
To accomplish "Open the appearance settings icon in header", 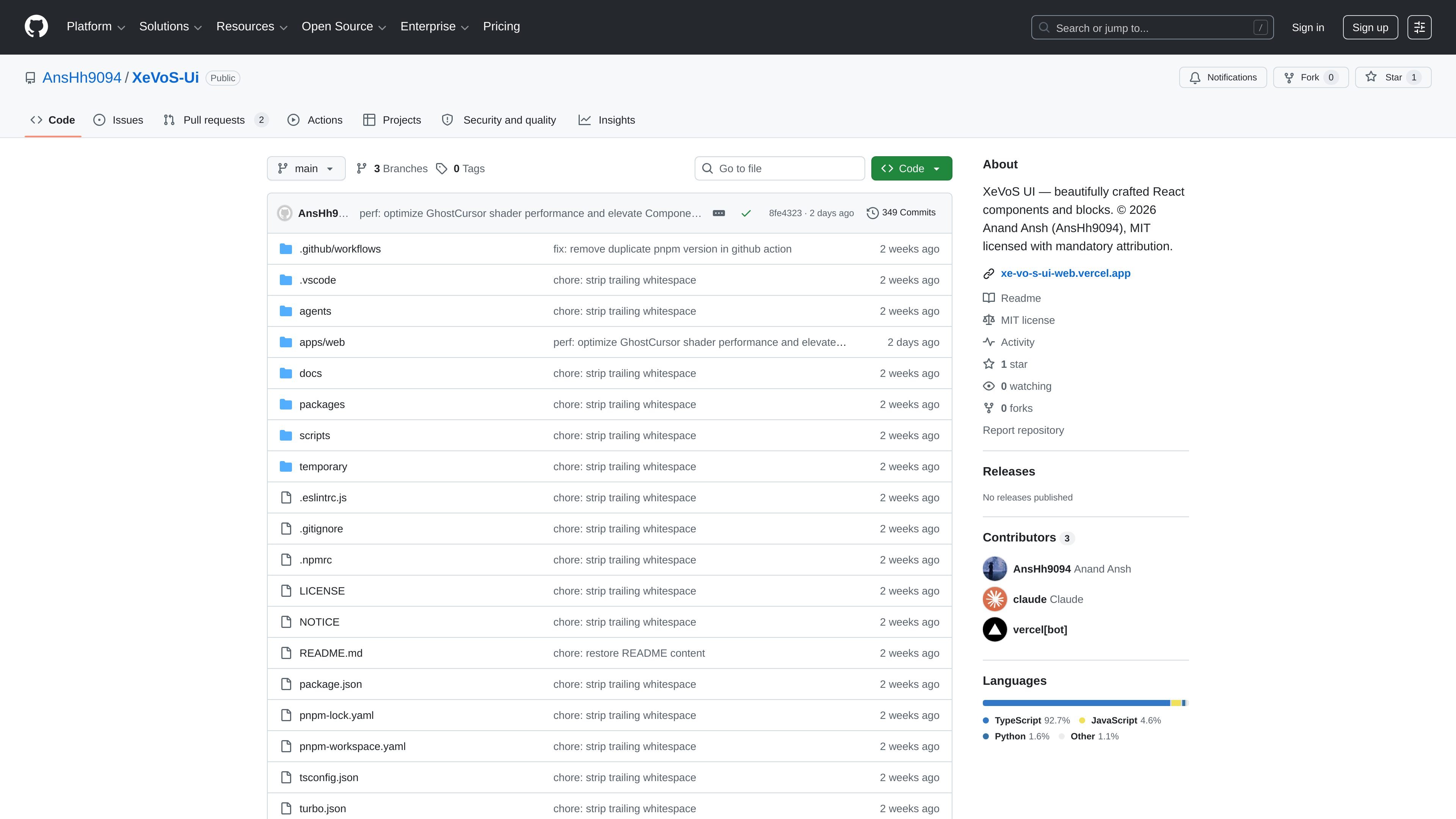I will coord(1419,27).
